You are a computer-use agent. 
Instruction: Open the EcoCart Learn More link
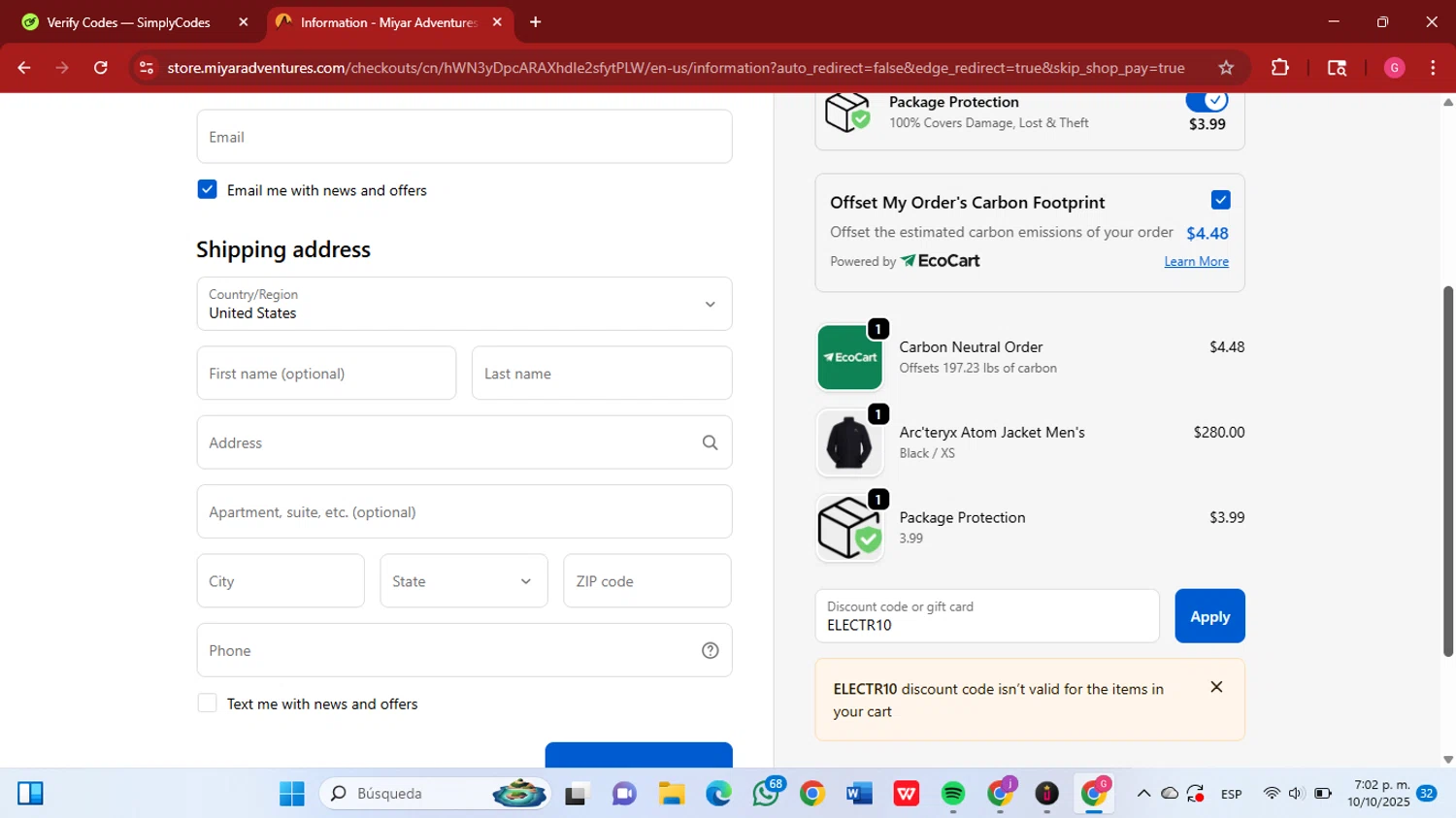[x=1196, y=261]
